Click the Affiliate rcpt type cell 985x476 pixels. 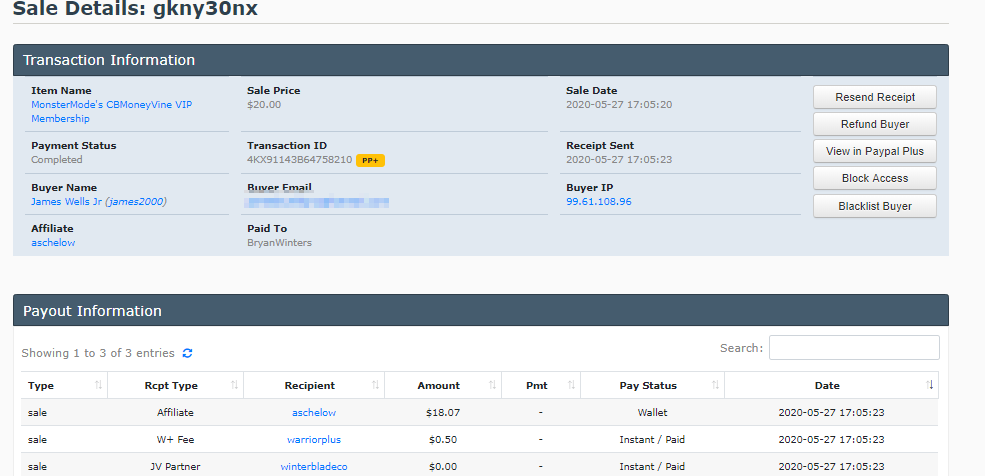tap(175, 413)
